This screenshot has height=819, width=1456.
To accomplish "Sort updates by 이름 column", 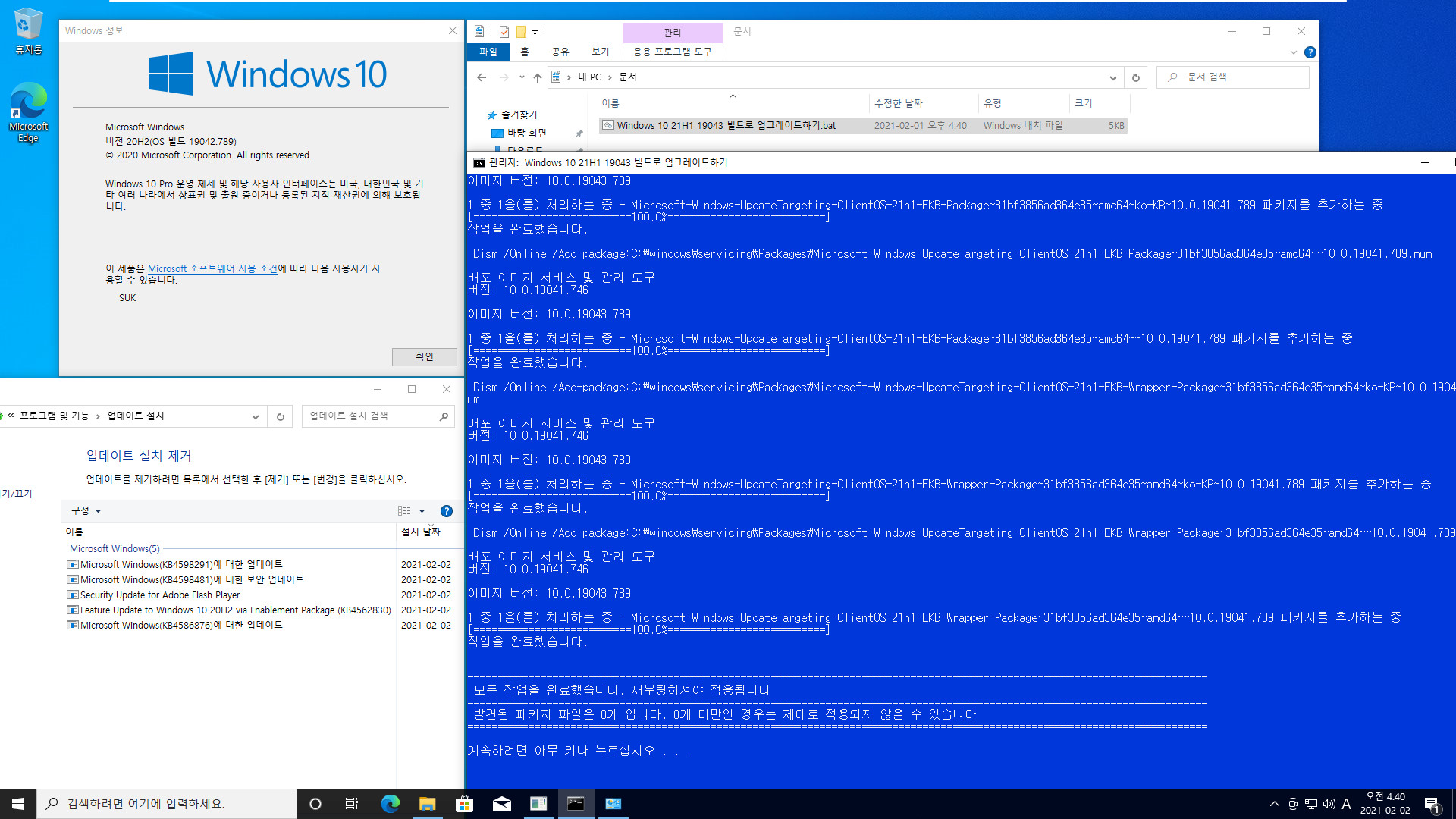I will point(228,532).
